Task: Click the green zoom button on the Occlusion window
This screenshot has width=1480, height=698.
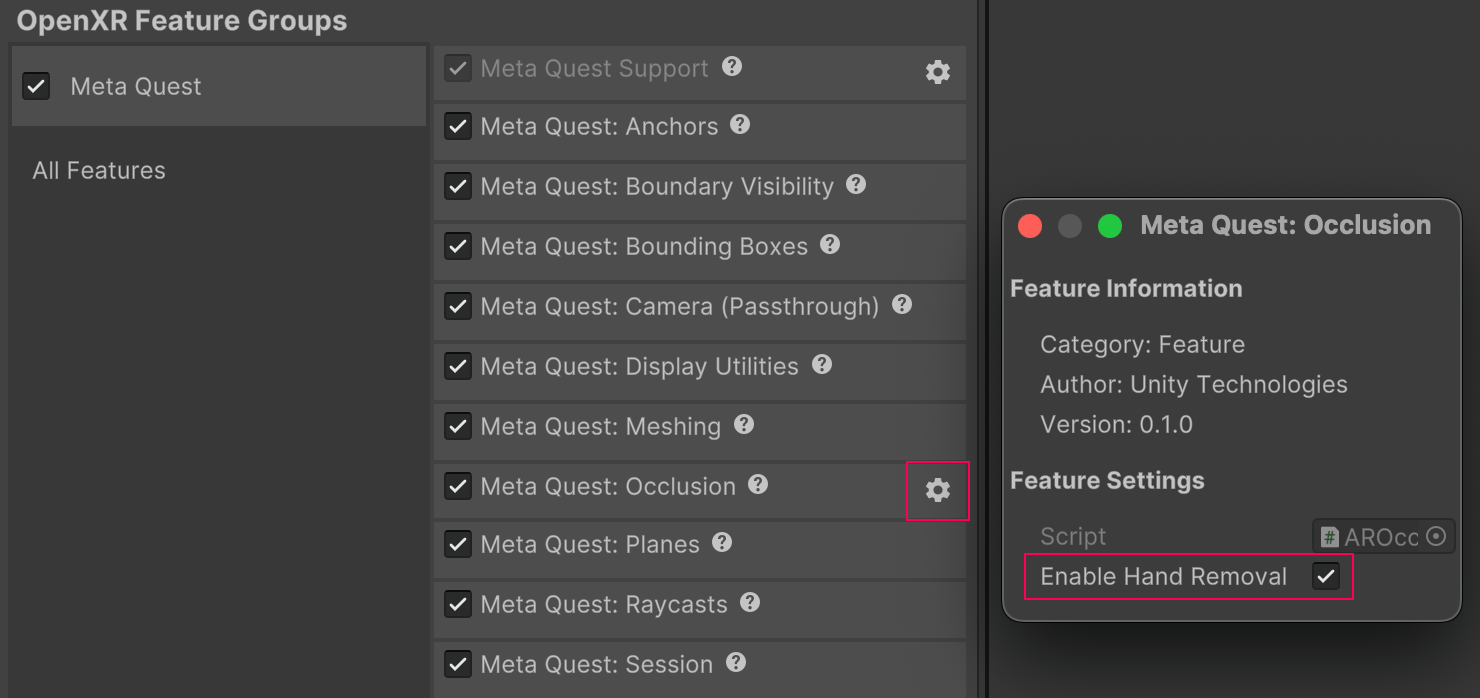Action: 1110,225
